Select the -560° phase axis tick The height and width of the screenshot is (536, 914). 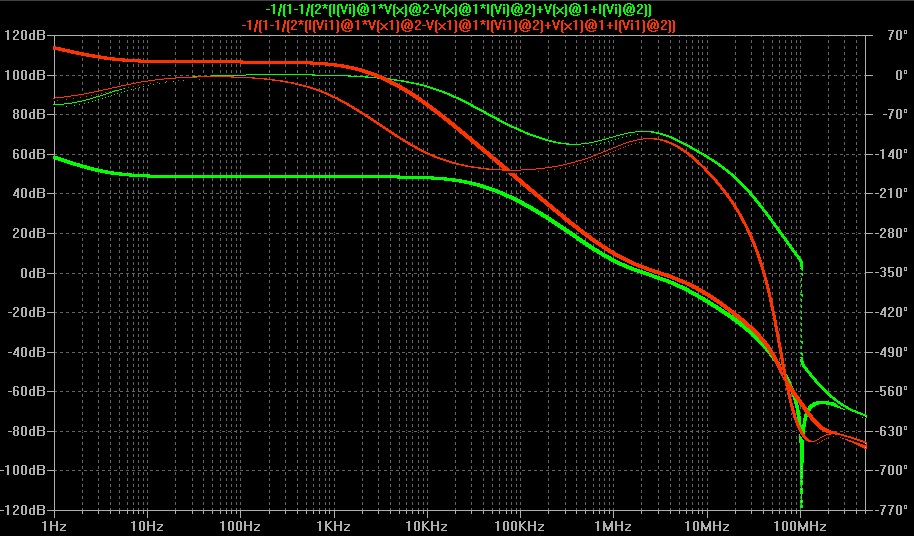point(886,391)
